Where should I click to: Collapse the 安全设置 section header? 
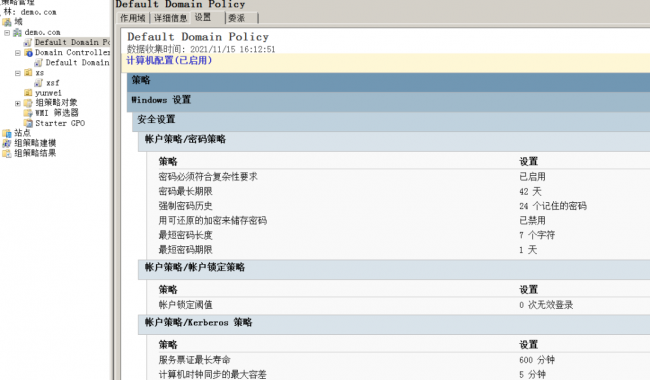391,121
